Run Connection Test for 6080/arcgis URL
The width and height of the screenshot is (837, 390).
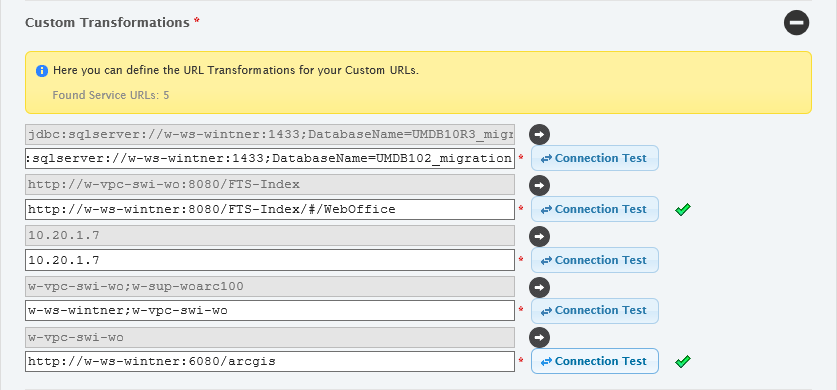coord(595,361)
